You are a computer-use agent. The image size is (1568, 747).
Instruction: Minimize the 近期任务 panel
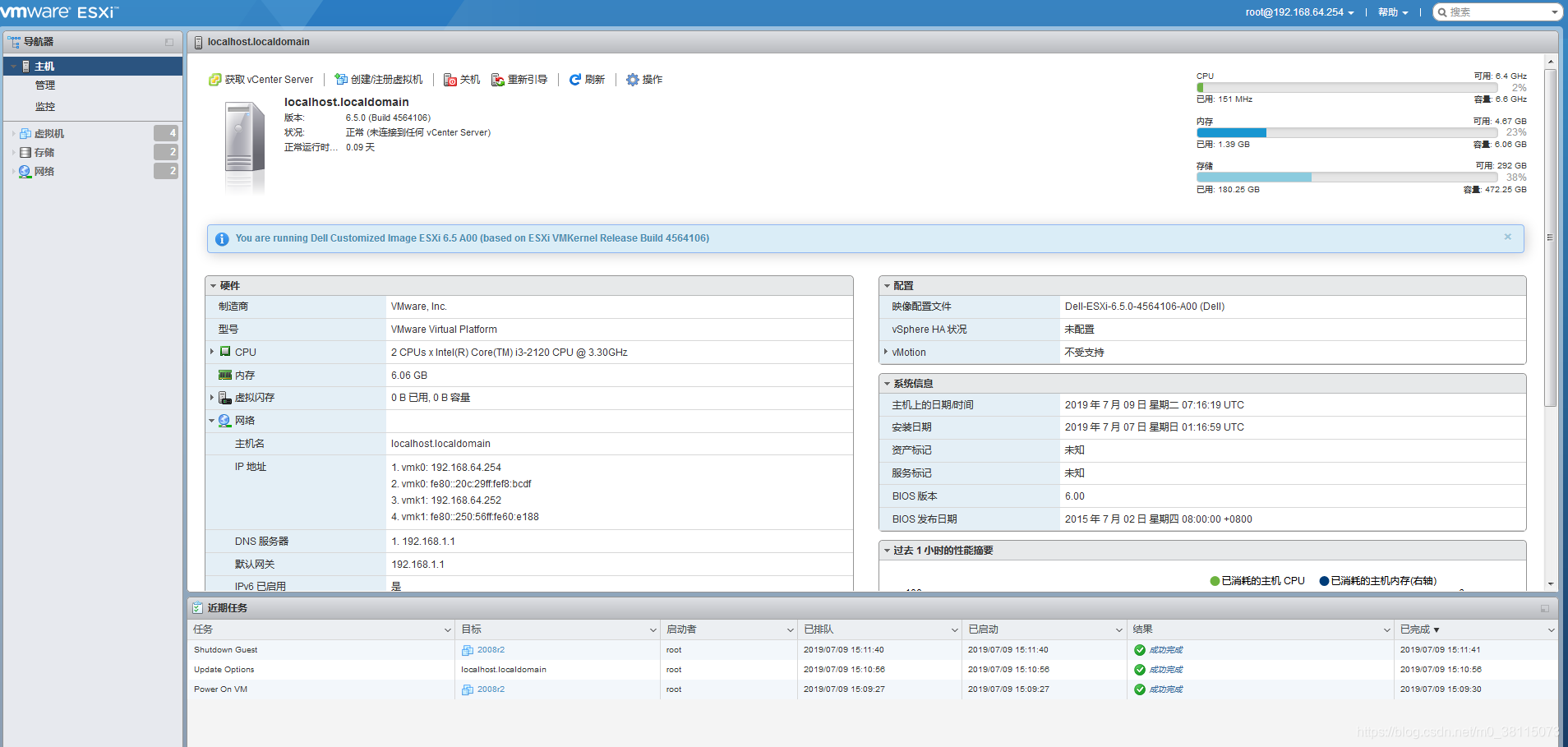tap(1545, 609)
